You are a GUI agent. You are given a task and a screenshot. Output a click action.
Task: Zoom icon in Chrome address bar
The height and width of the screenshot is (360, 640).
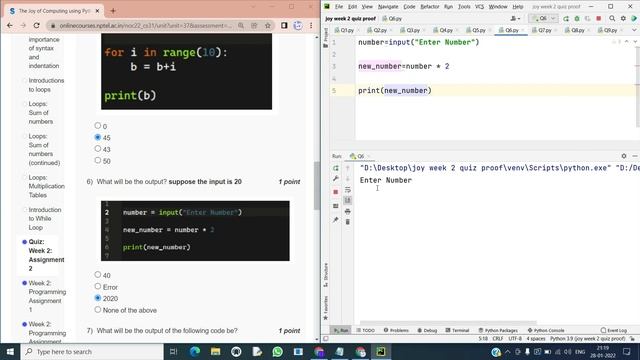coord(241,25)
